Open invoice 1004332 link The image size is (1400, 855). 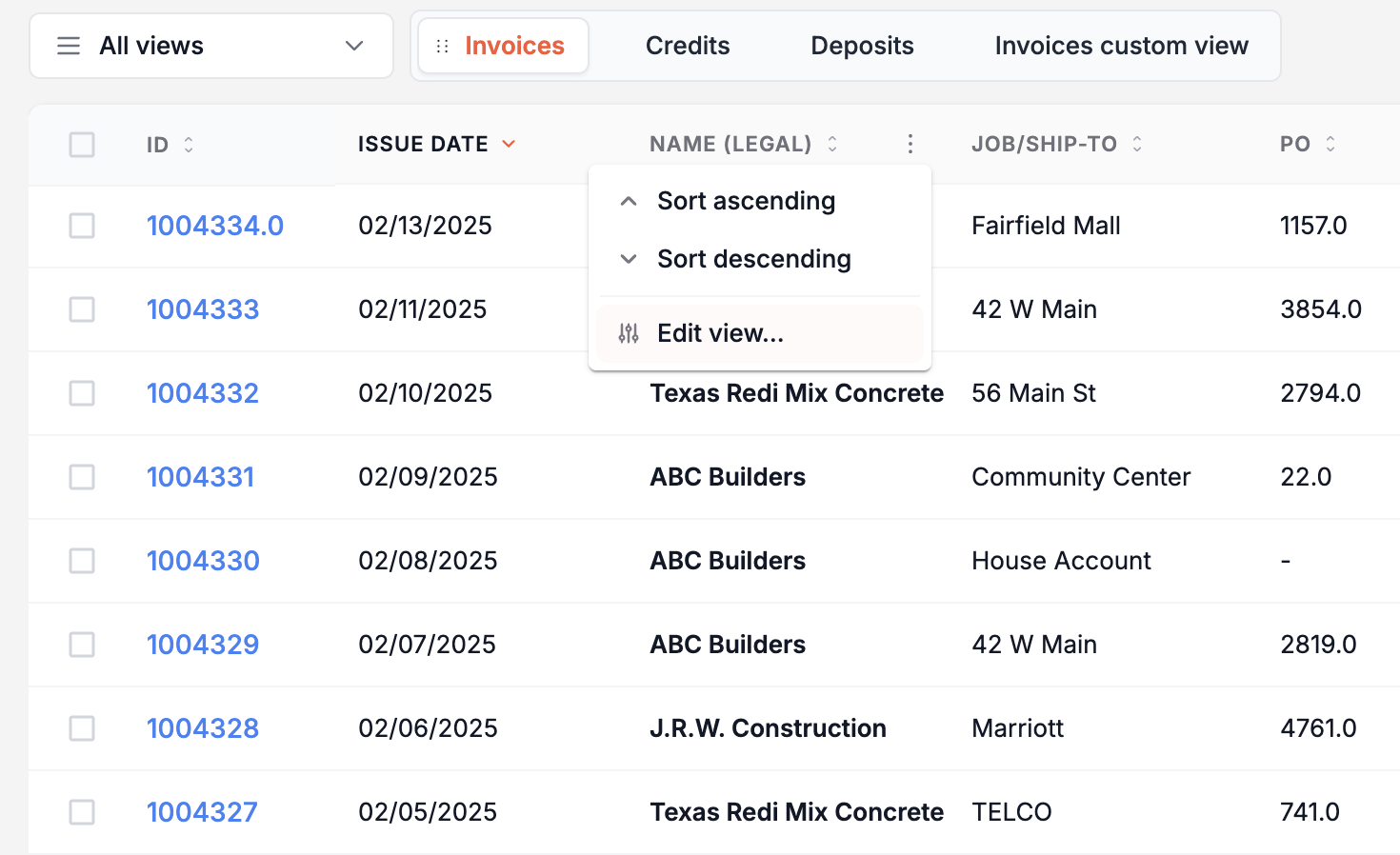coord(203,393)
